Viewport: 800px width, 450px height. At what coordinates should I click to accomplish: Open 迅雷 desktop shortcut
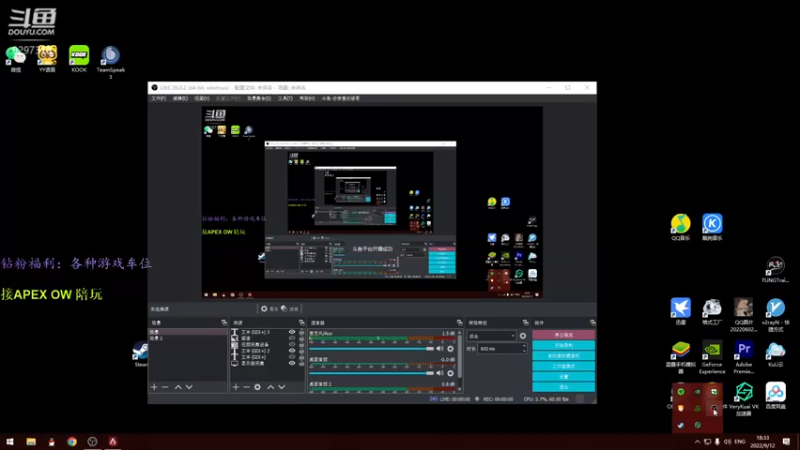click(681, 311)
